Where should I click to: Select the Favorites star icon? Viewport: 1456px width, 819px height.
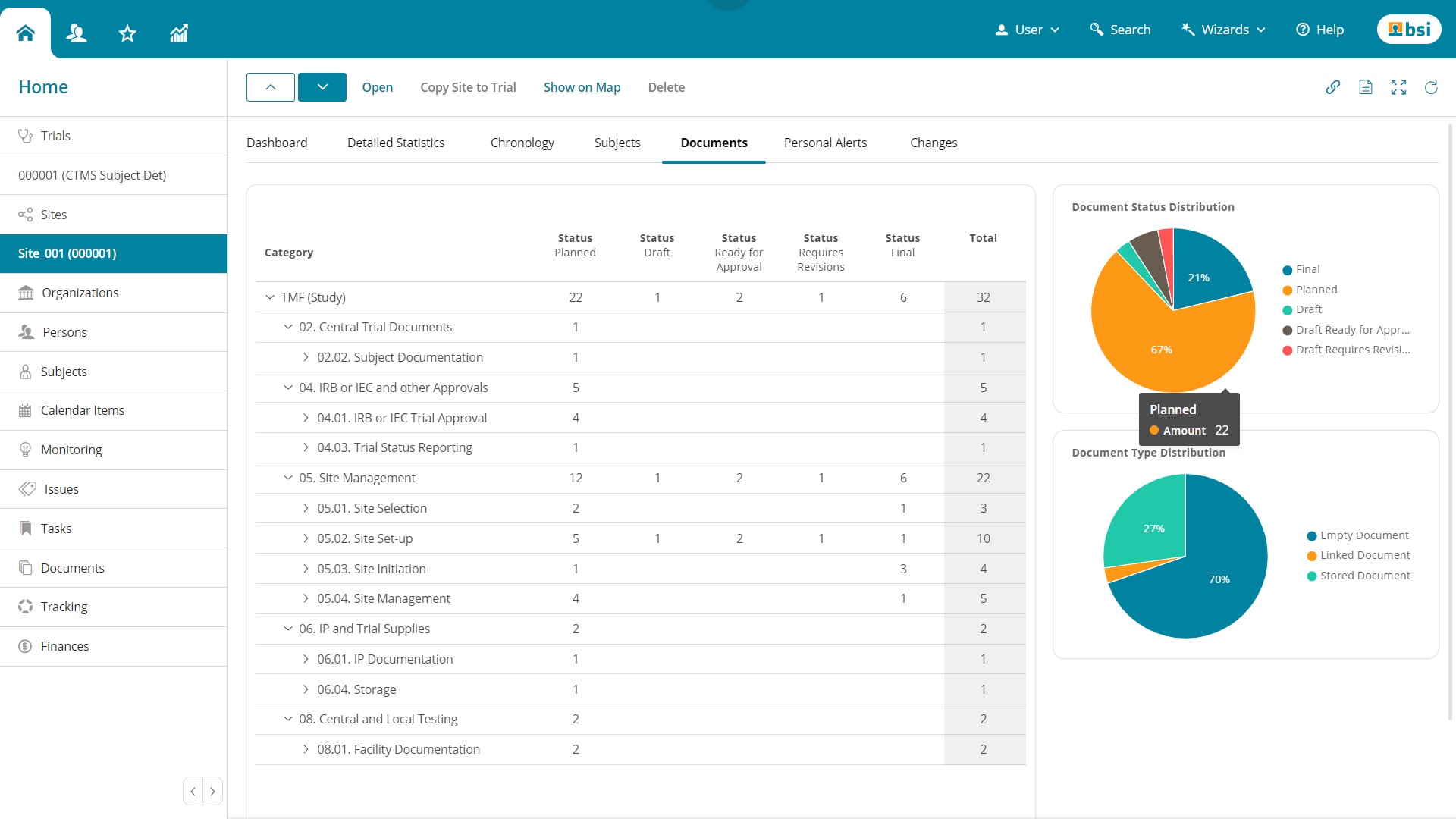[x=127, y=33]
